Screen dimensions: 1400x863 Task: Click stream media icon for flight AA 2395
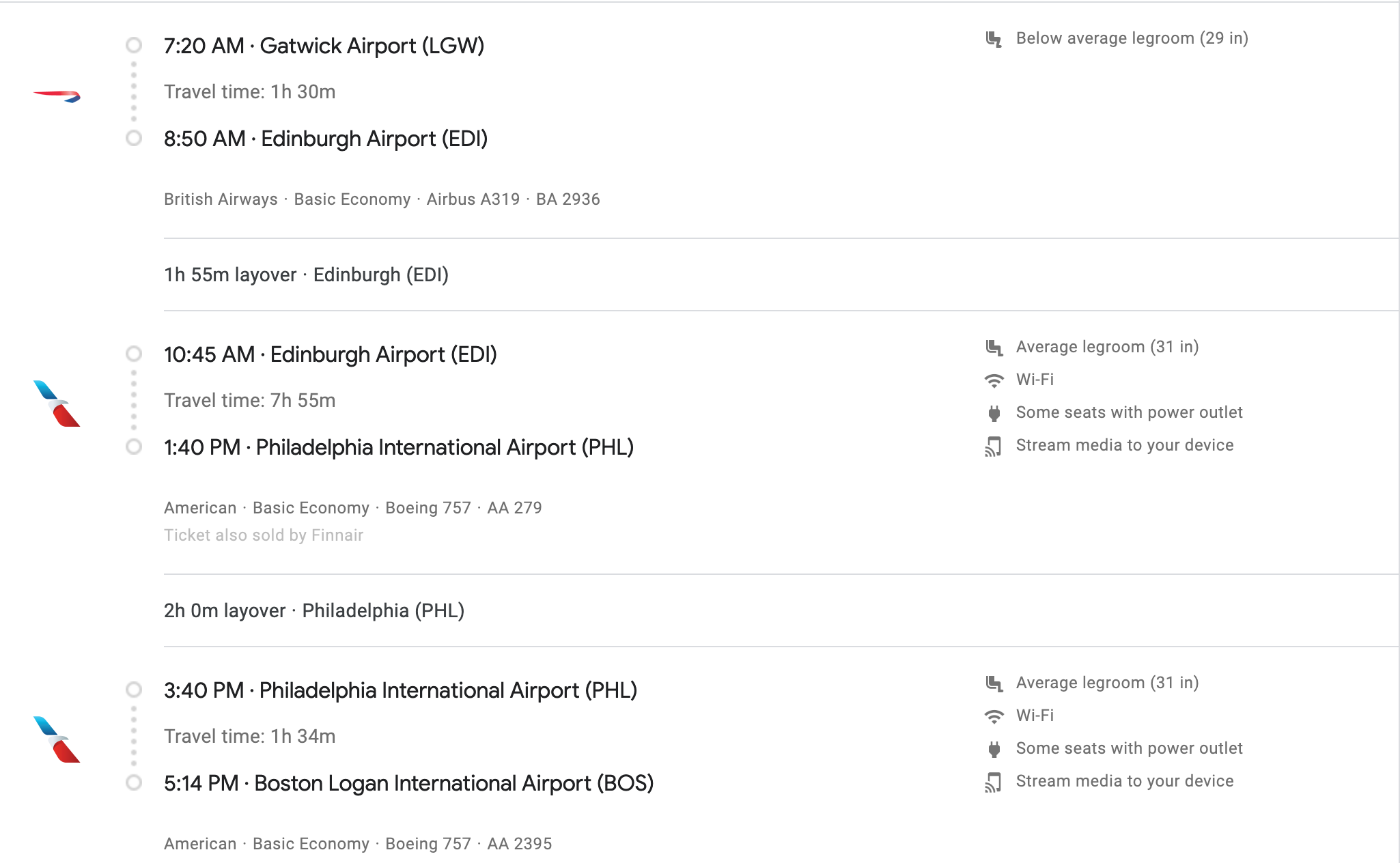tap(994, 782)
